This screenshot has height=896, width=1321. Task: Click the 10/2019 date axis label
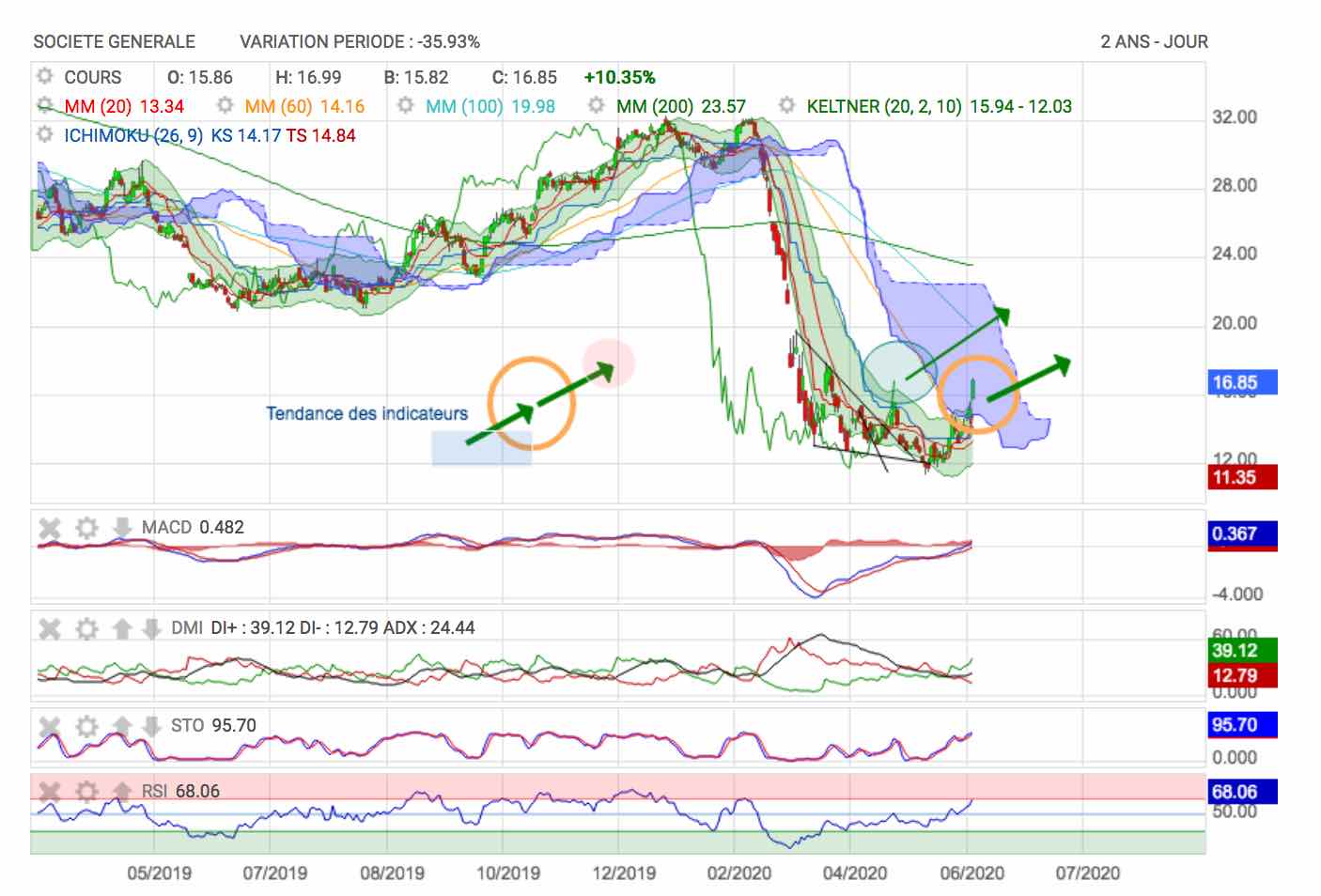click(507, 873)
